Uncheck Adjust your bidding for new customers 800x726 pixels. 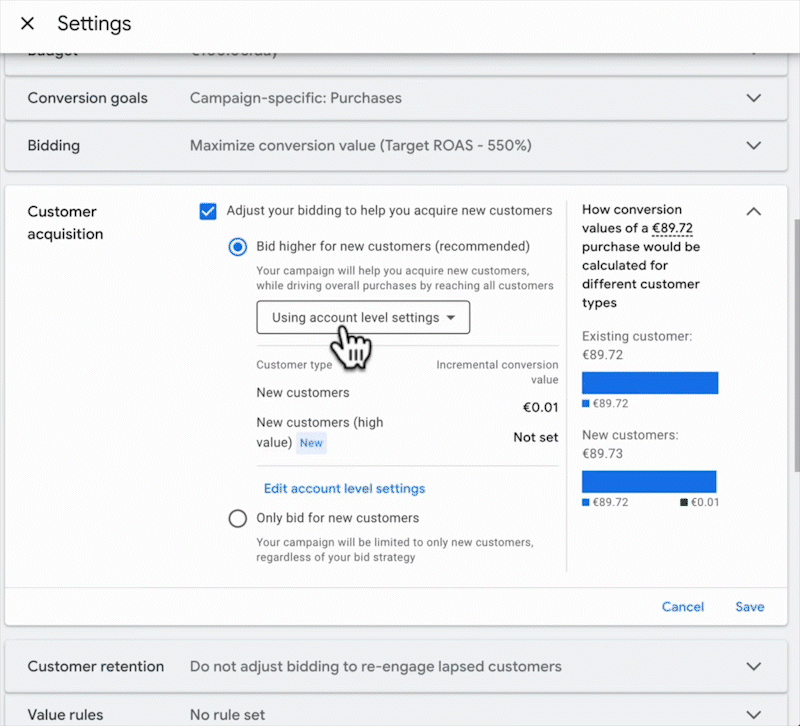tap(208, 211)
